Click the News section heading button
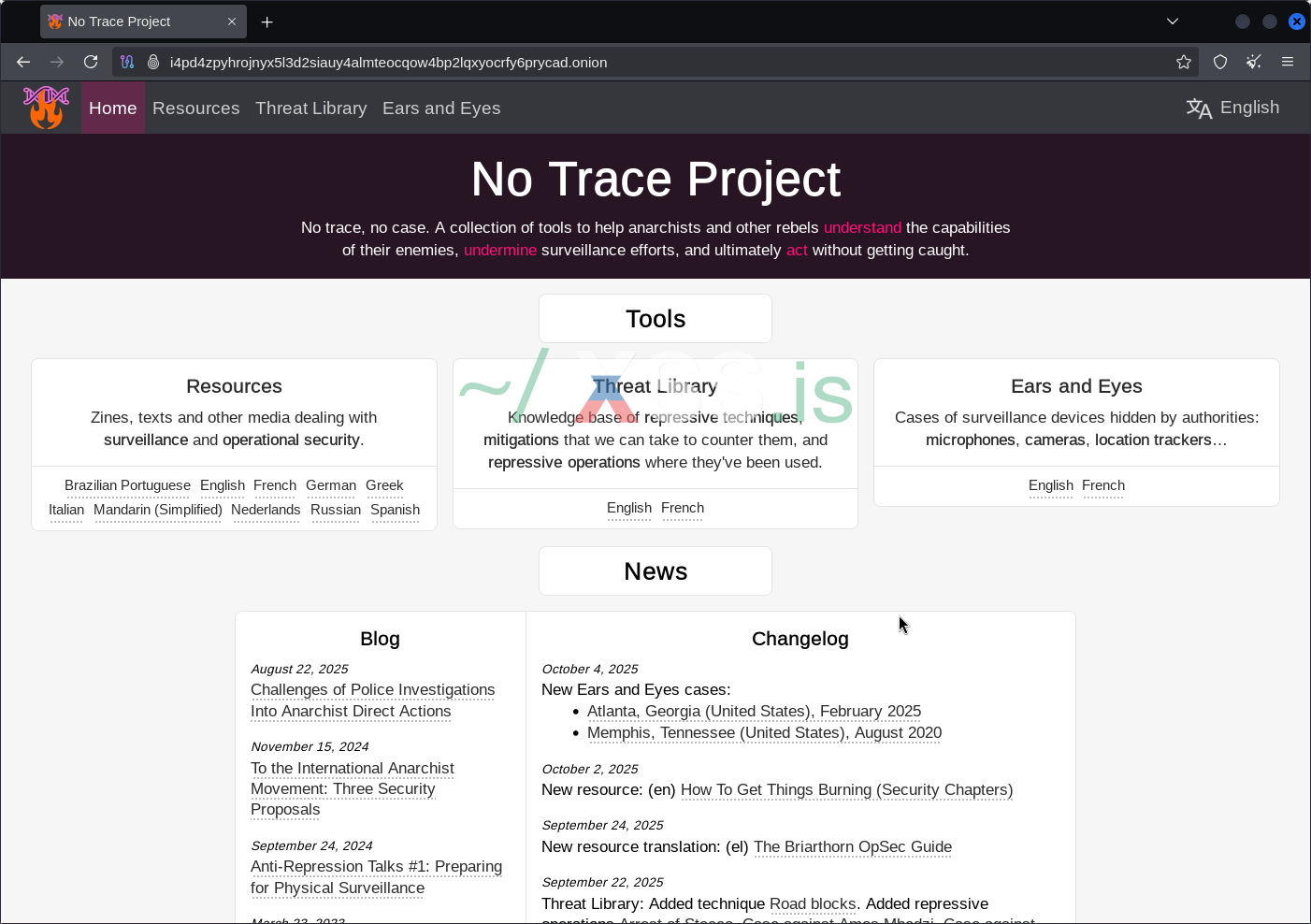 click(655, 571)
